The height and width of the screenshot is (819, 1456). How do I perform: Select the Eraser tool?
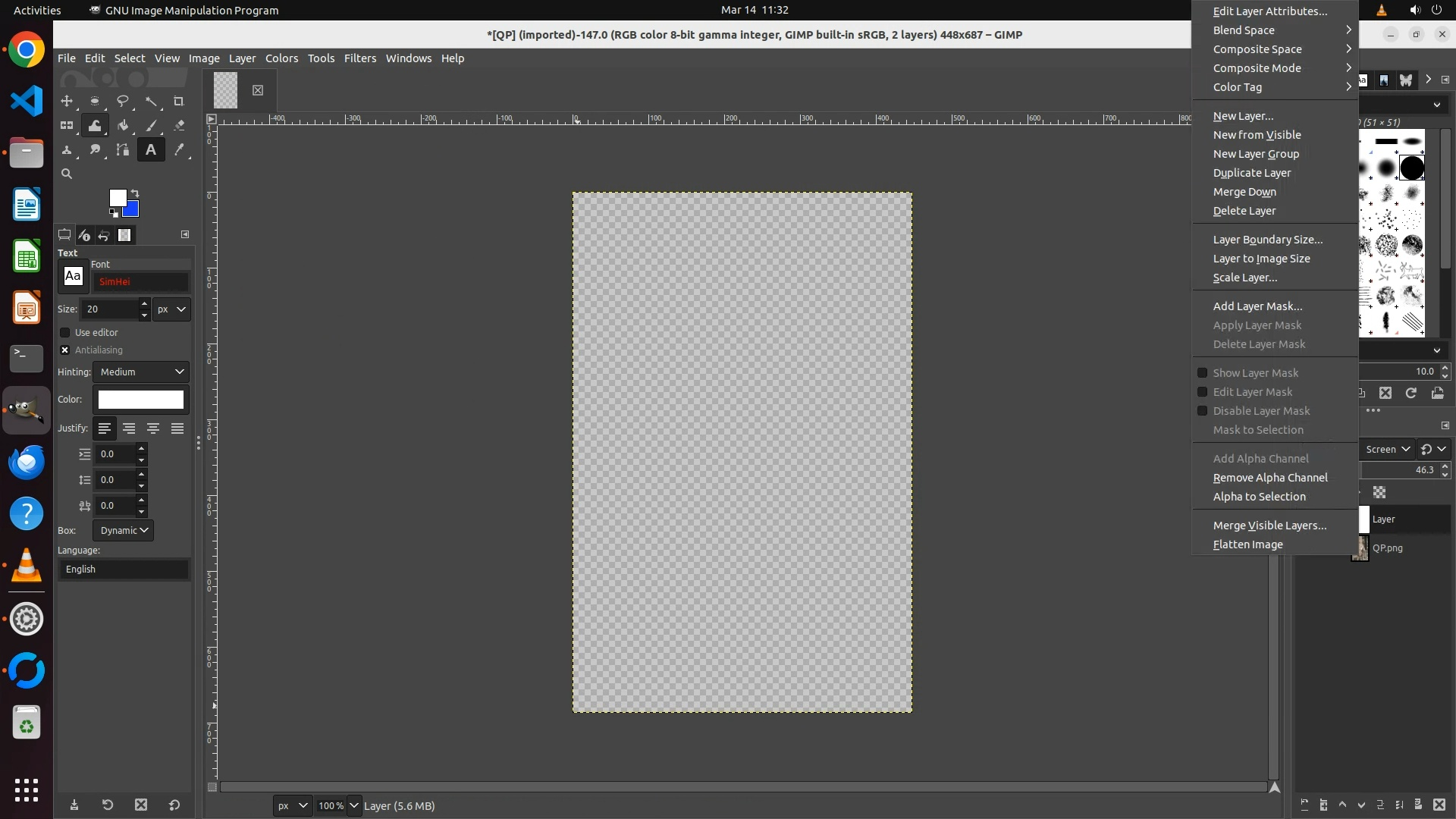click(179, 125)
